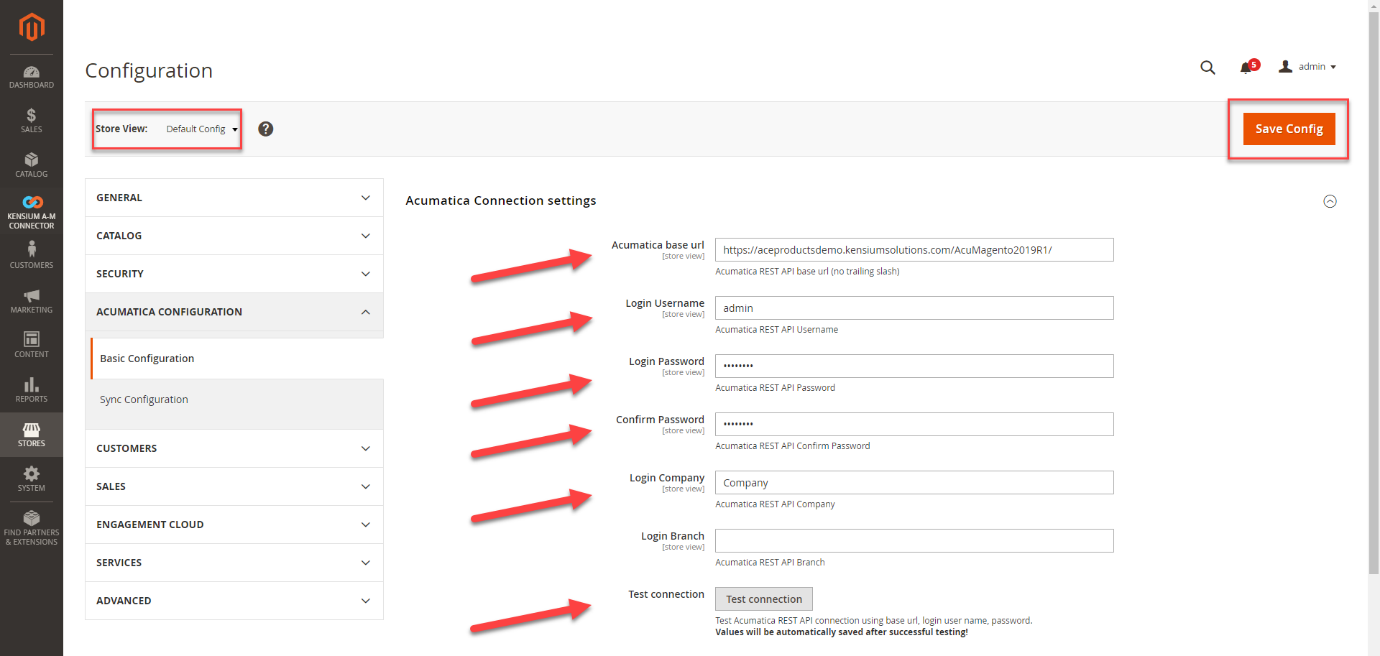Focus the Confirm Password field
Screen dimensions: 1380x656
(x=914, y=424)
